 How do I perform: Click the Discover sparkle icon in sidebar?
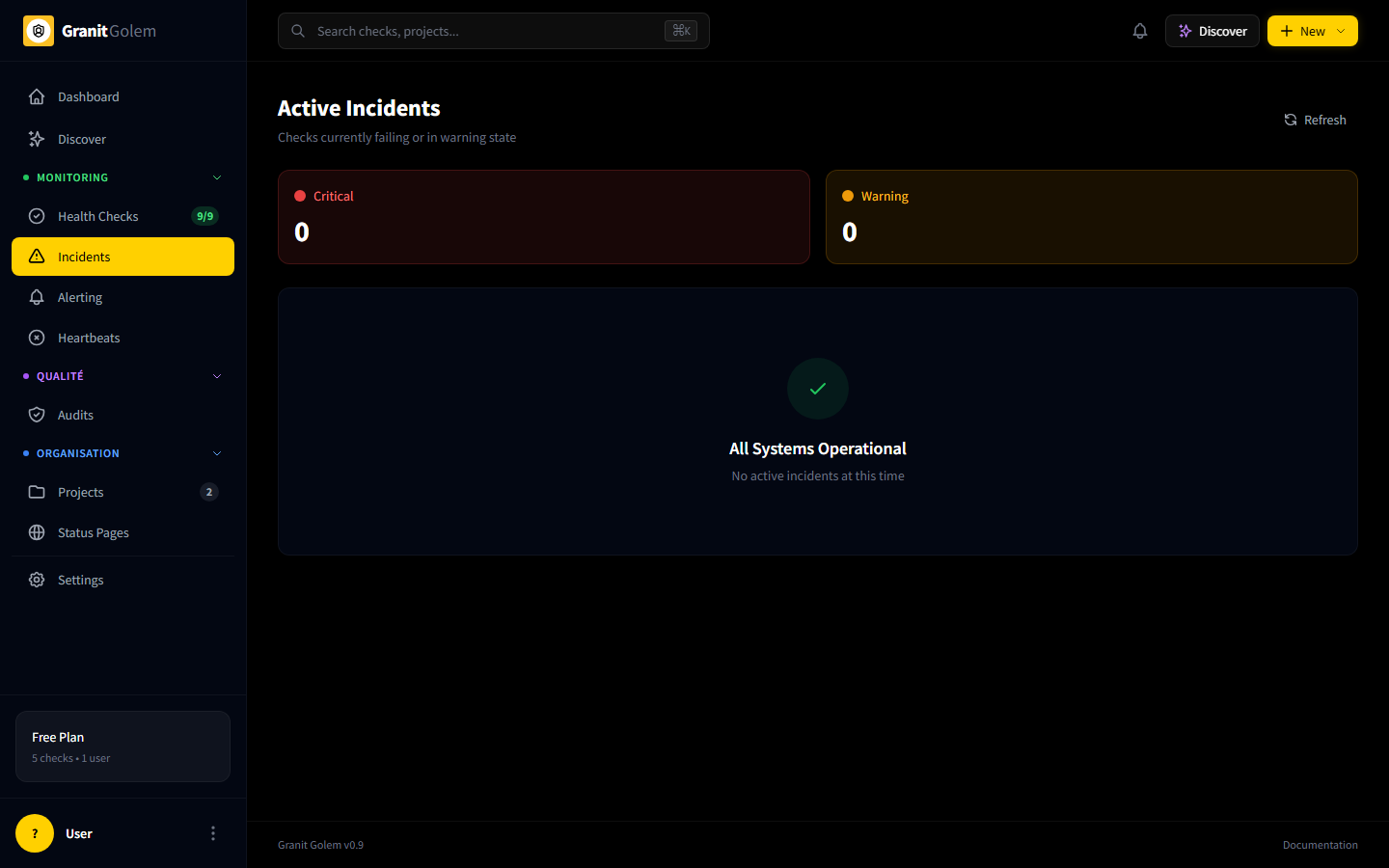click(x=37, y=139)
